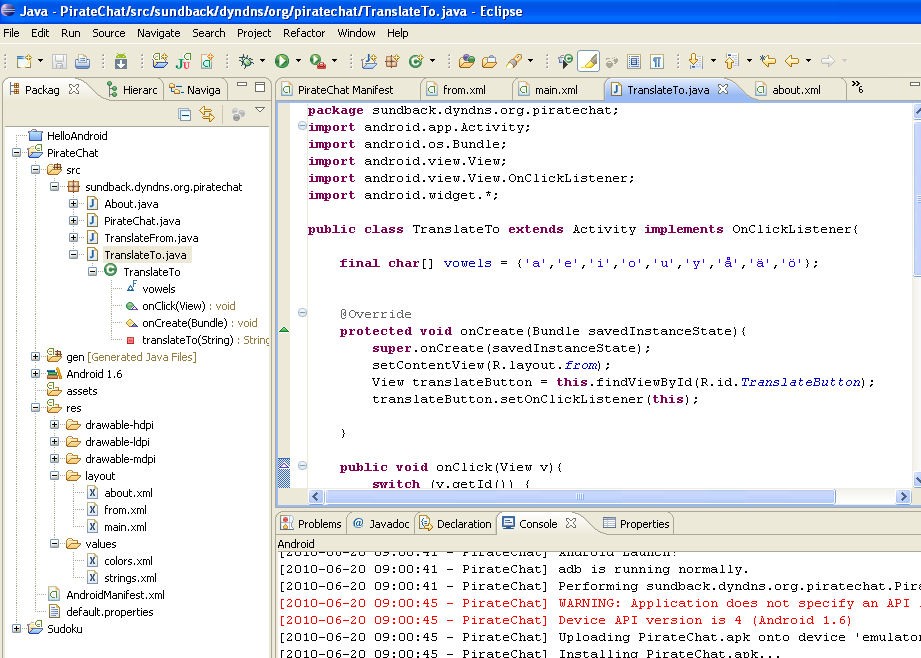Switch to the main.xml editor tab
921x658 pixels.
tap(556, 90)
